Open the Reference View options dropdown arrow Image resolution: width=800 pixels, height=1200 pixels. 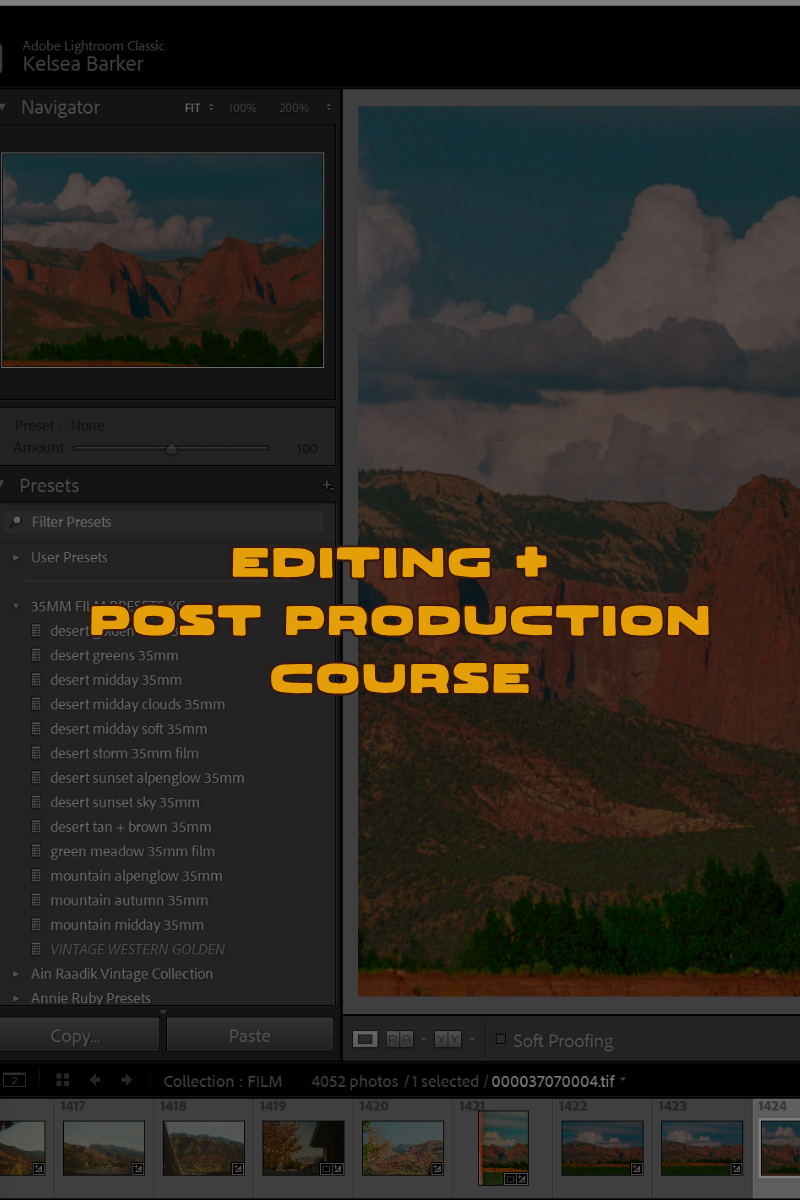click(422, 1040)
